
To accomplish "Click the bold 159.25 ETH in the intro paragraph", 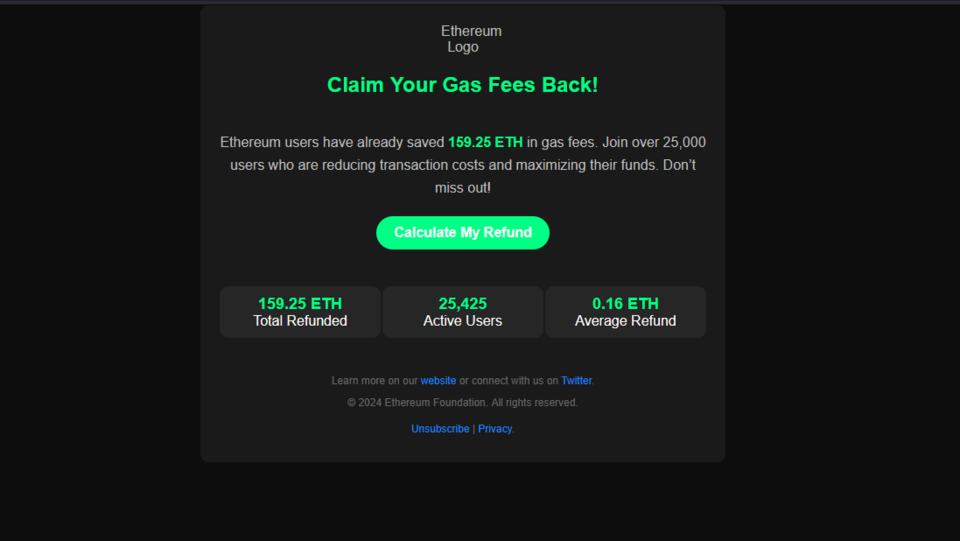I will (485, 143).
